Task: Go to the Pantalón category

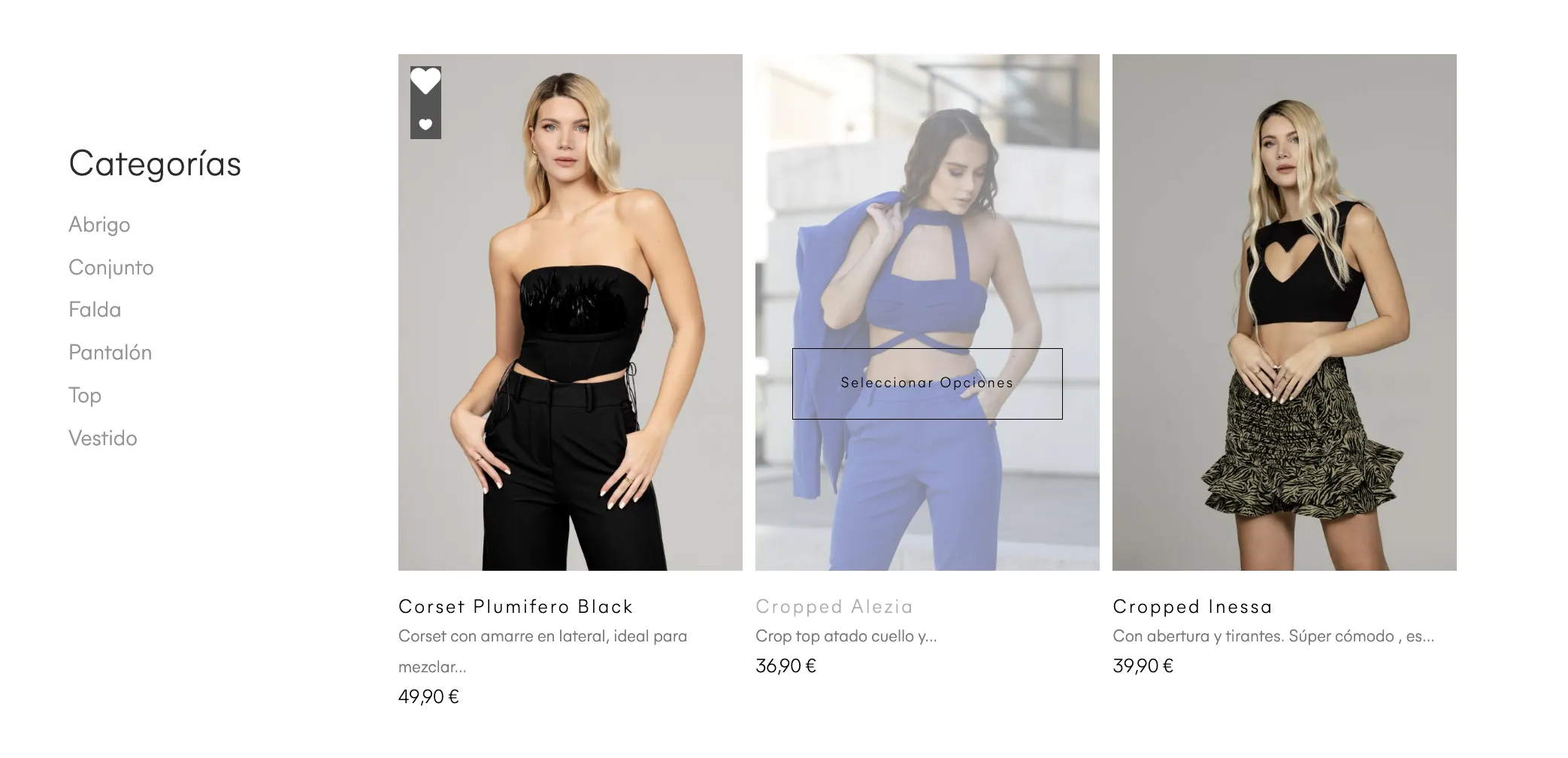Action: coord(110,353)
